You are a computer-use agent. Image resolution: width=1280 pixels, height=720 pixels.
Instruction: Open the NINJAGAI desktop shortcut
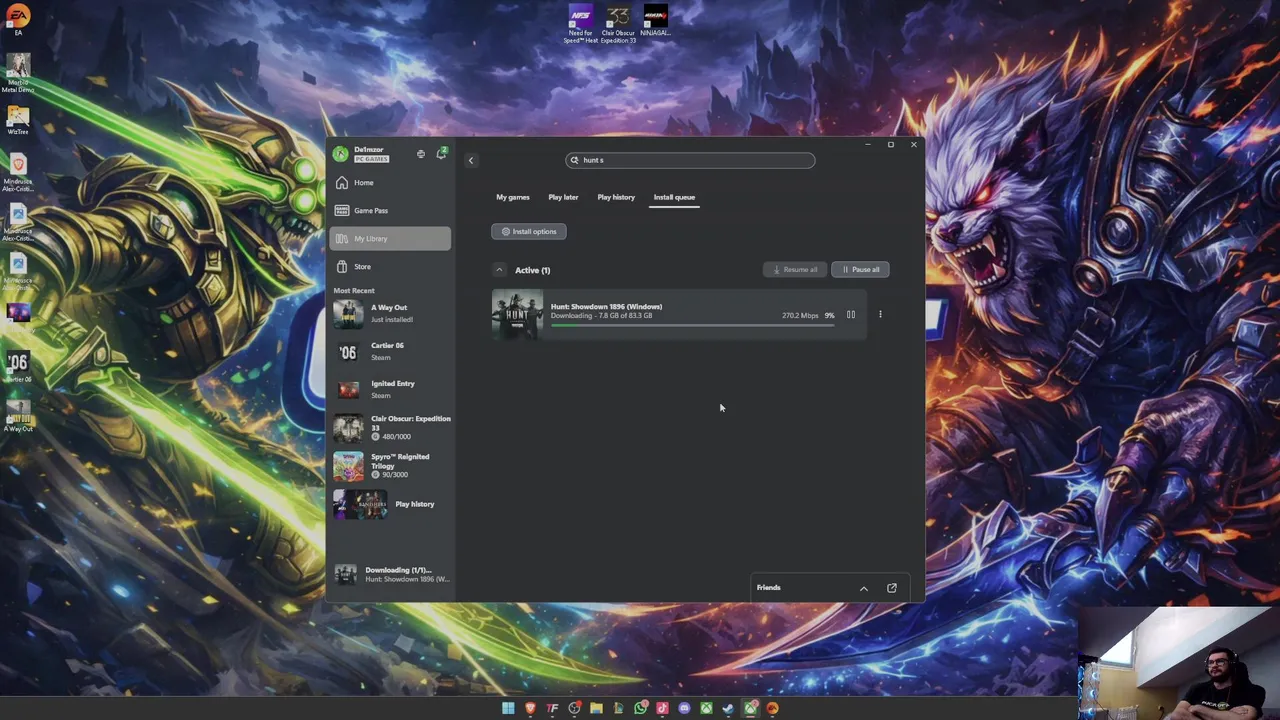click(x=655, y=21)
